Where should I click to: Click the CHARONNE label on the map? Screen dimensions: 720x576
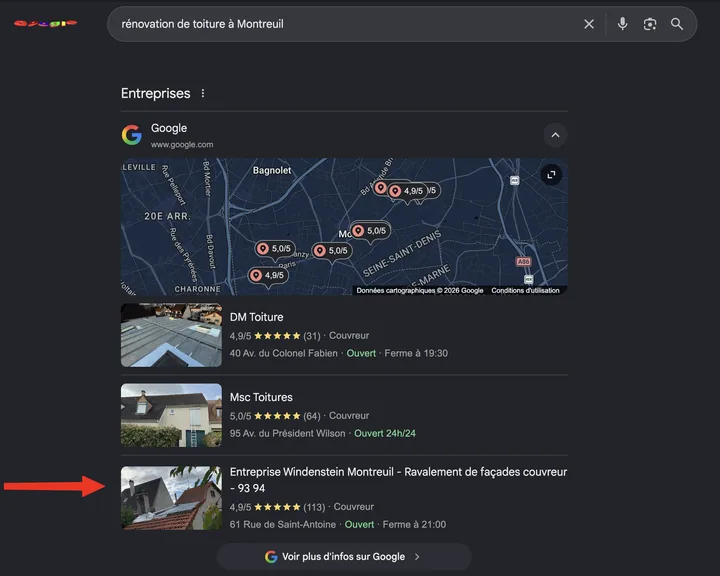[x=197, y=289]
